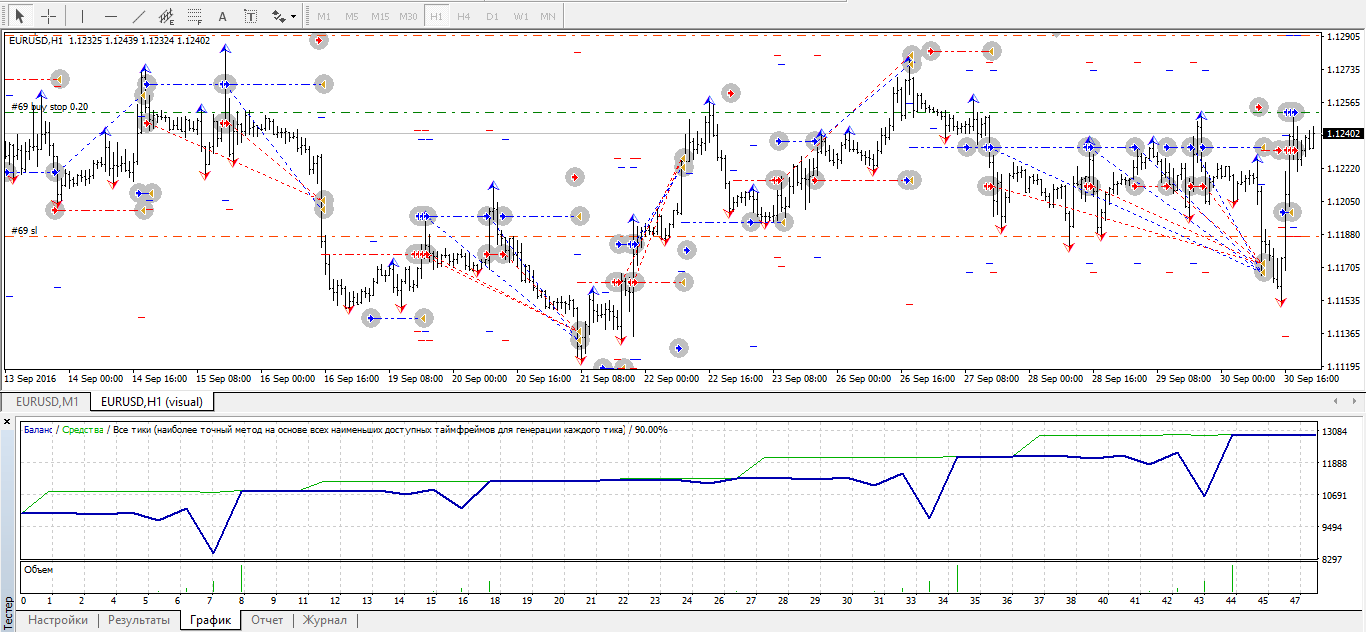Viewport: 1366px width, 632px height.
Task: Open the EURUSD,M1 chart tab
Action: (x=47, y=401)
